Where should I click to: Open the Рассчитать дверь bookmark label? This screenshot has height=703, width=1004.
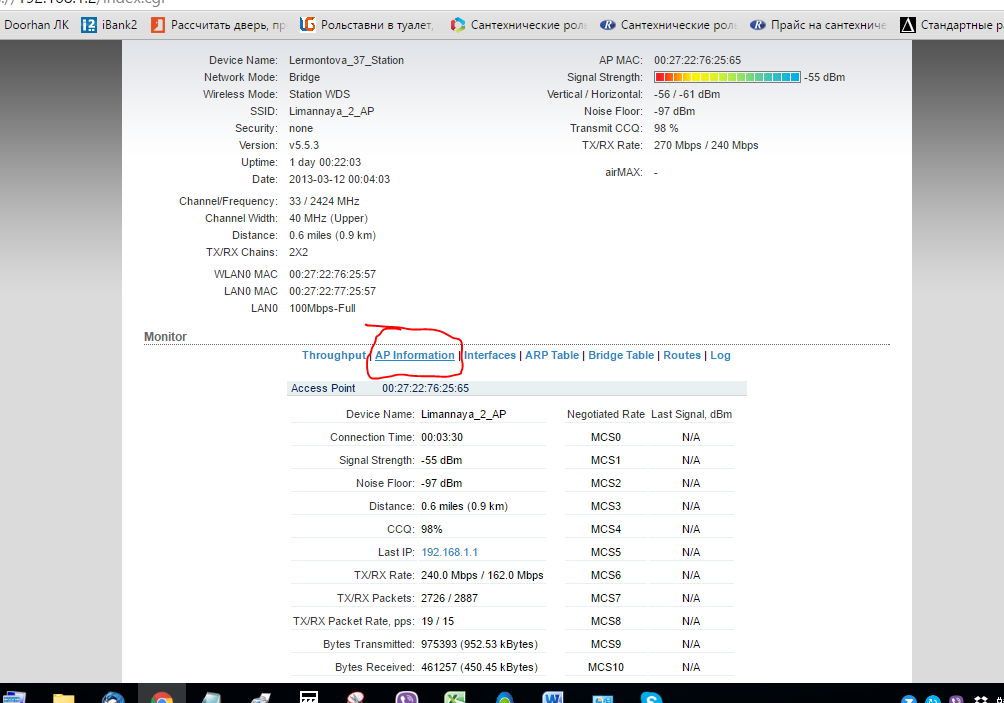click(x=228, y=25)
